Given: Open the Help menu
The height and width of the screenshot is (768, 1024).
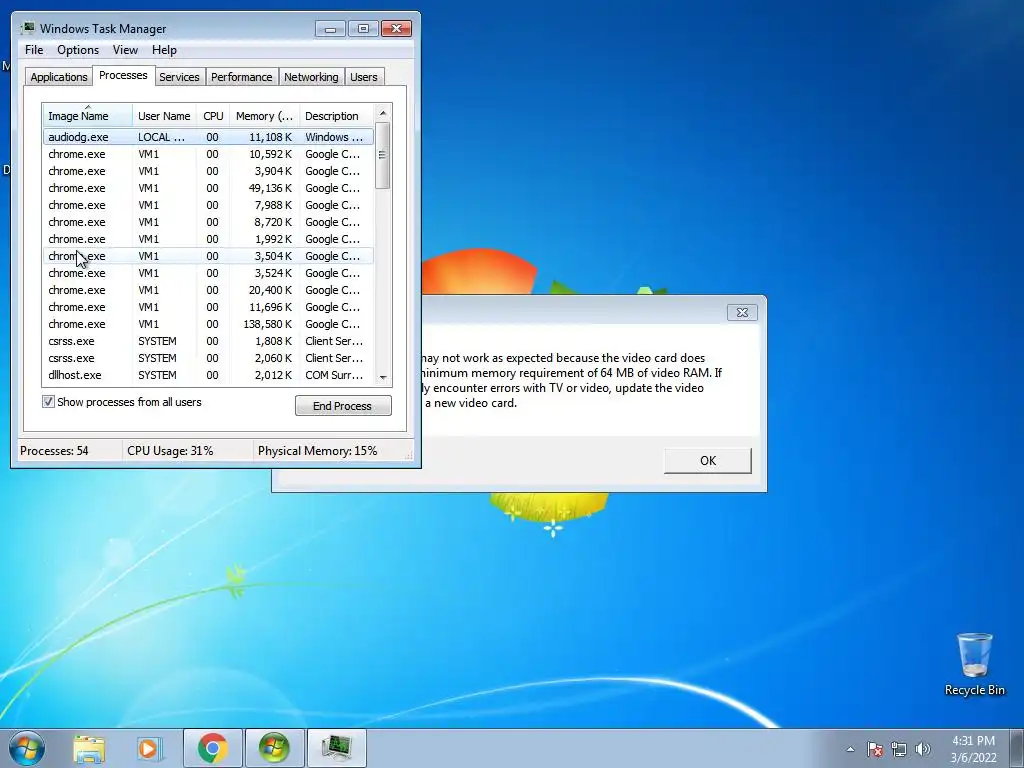Looking at the screenshot, I should coord(164,50).
